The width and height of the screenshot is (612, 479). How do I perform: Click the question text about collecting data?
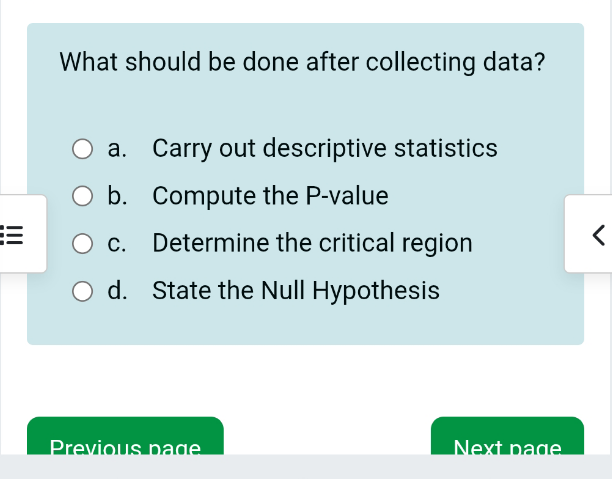point(302,62)
